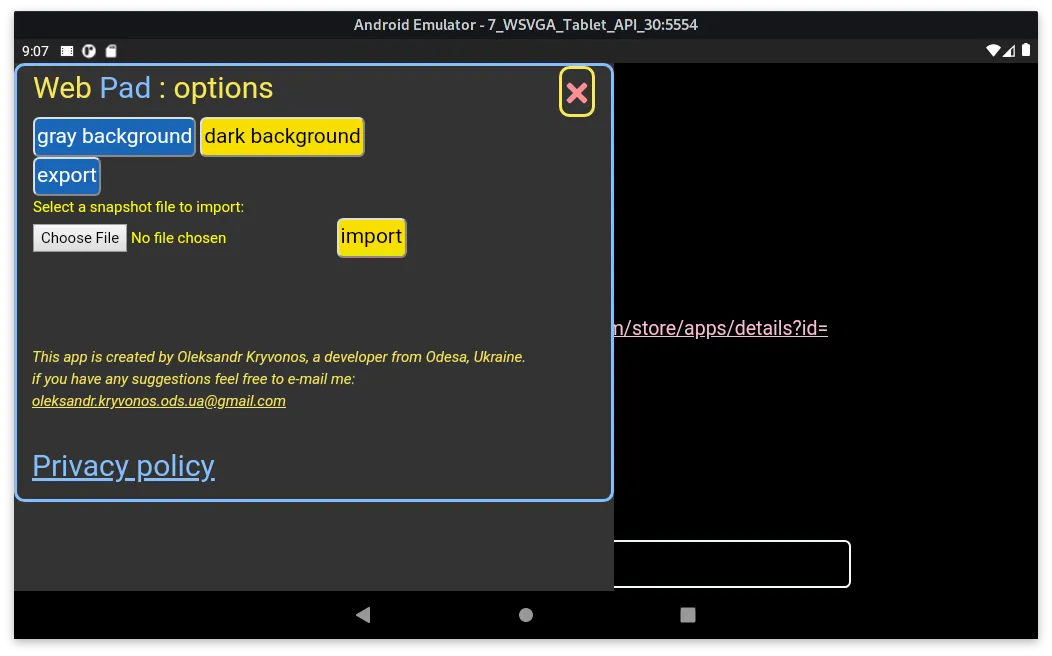Click 'Select a snapshot file to import:' label

(x=138, y=207)
